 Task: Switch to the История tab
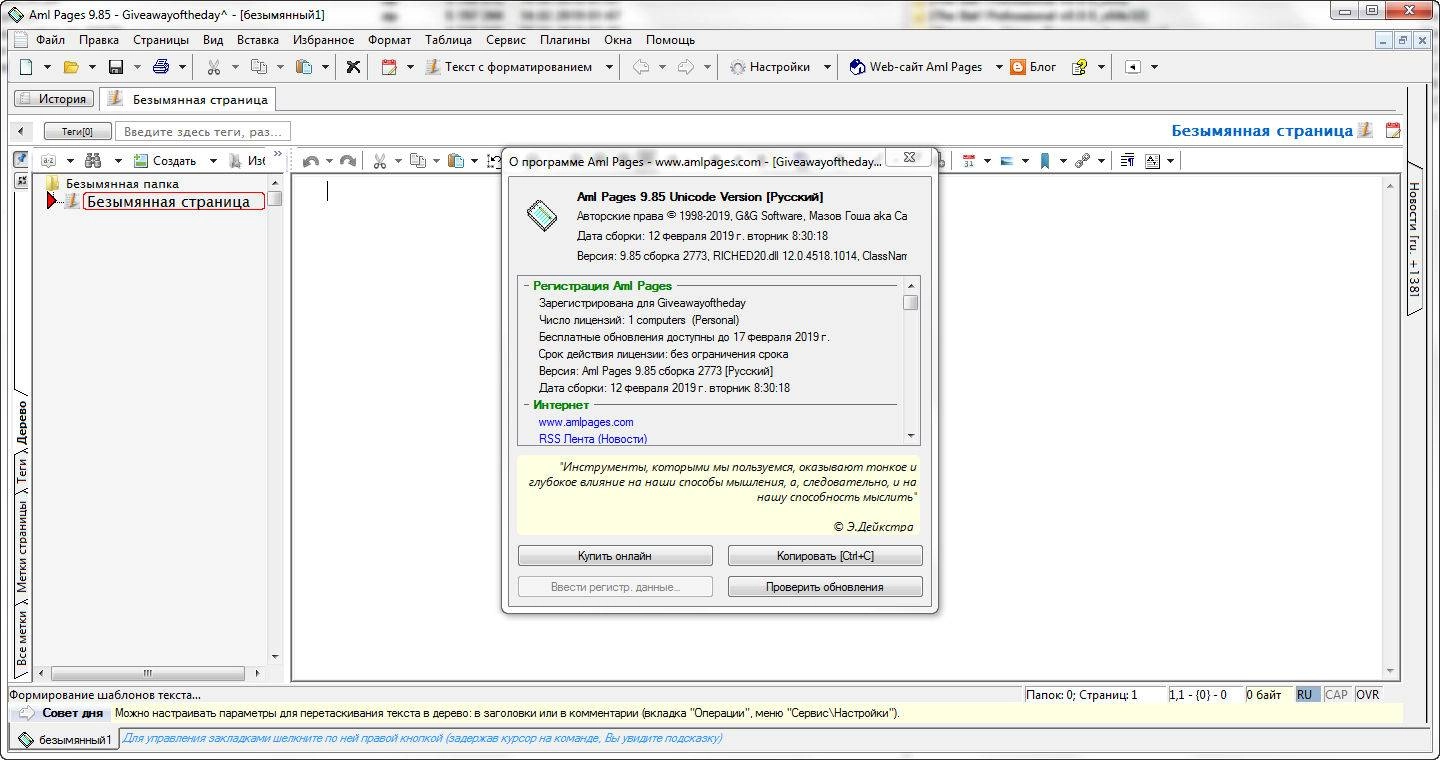[54, 99]
